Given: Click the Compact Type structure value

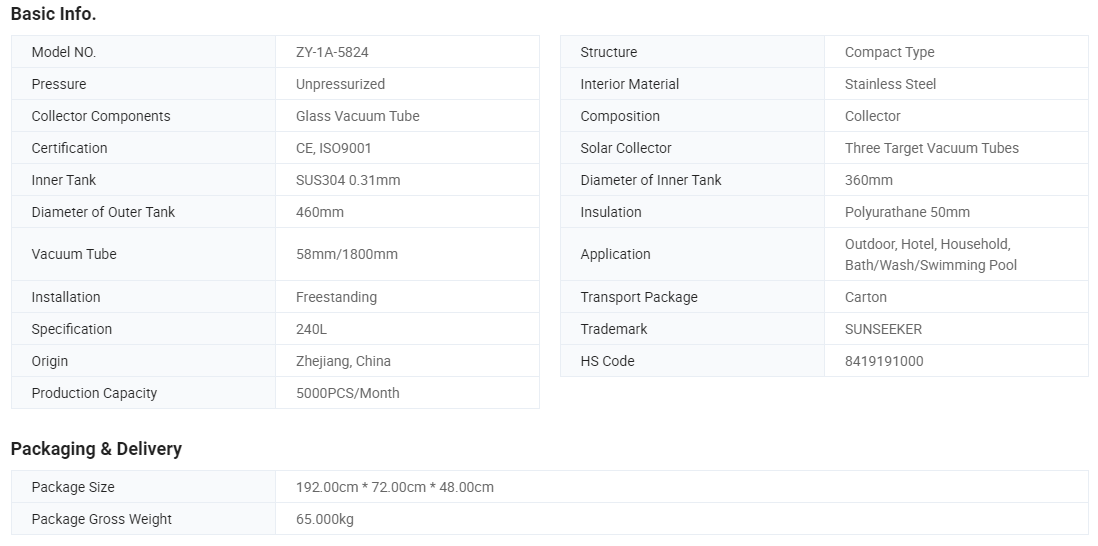Looking at the screenshot, I should 889,52.
